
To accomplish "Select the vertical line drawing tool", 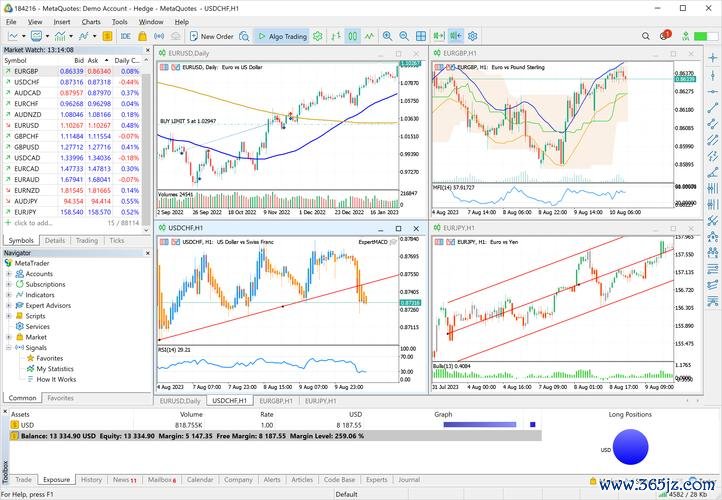I will click(713, 75).
